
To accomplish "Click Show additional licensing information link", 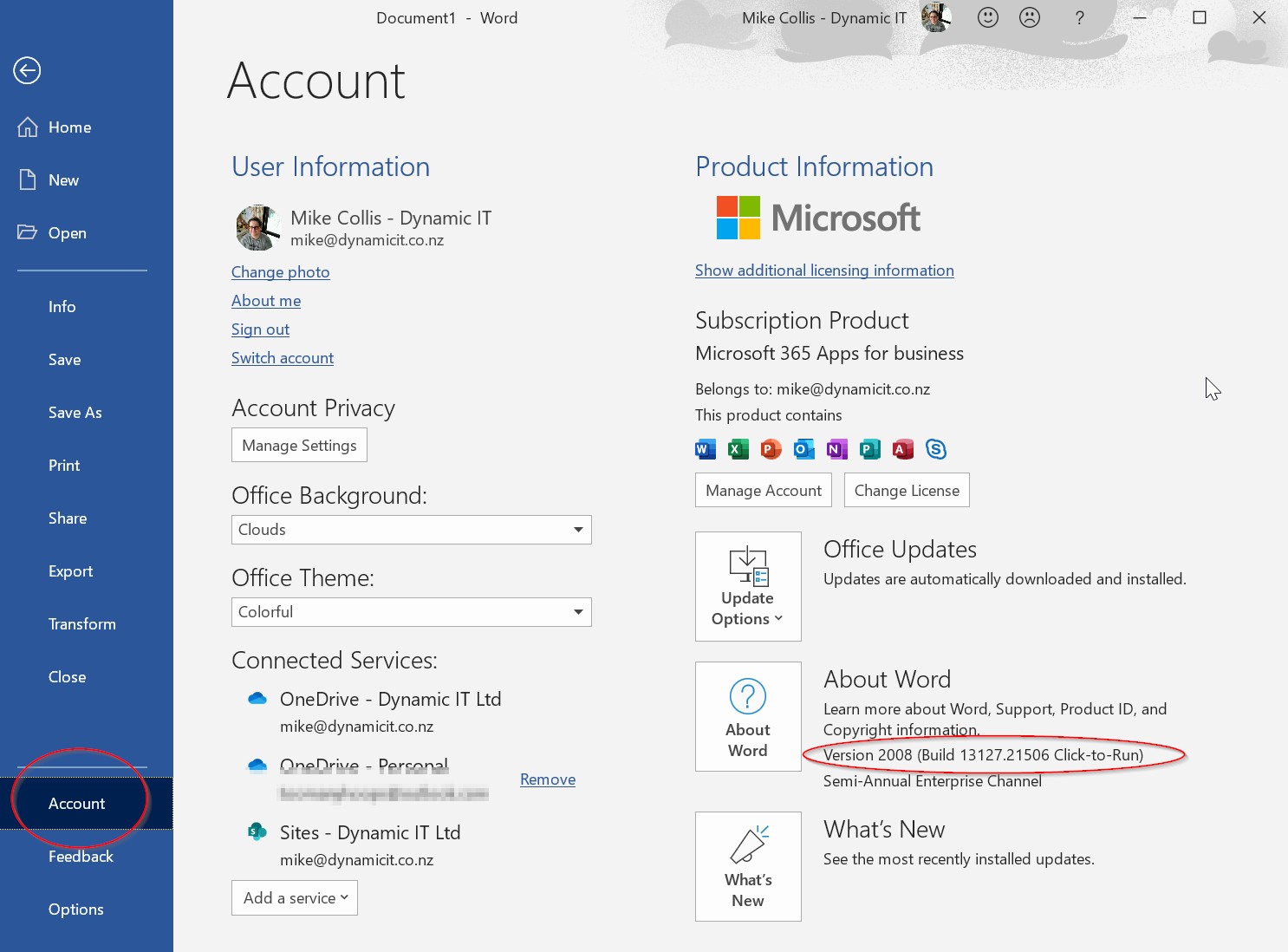I will point(824,271).
